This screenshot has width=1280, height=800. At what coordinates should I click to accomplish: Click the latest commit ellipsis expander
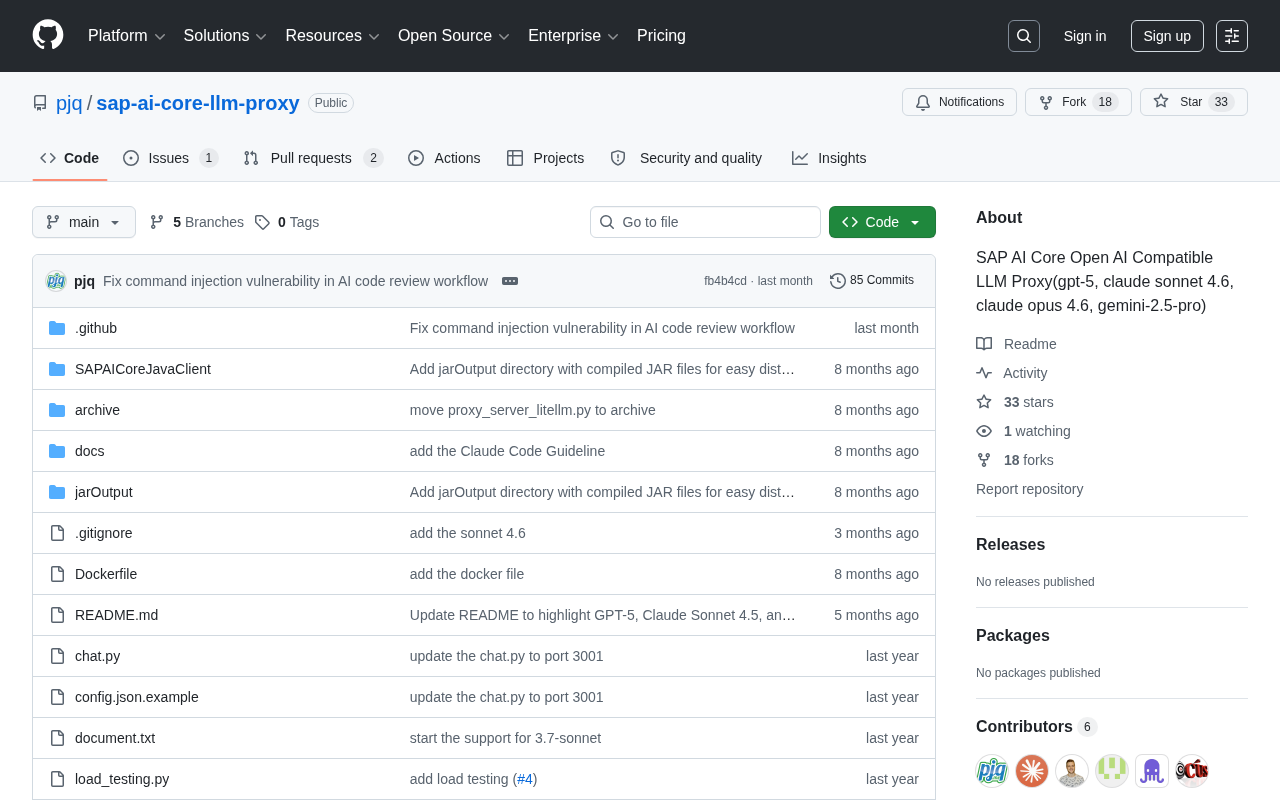coord(510,281)
